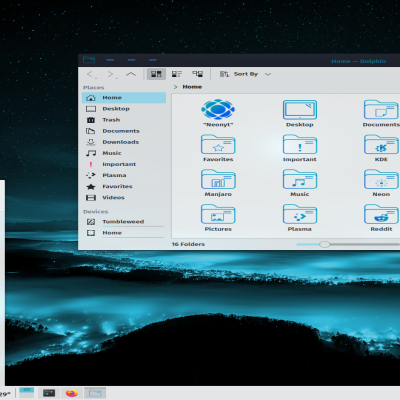The width and height of the screenshot is (400, 400).
Task: Select Downloads in the Places panel
Action: point(124,142)
